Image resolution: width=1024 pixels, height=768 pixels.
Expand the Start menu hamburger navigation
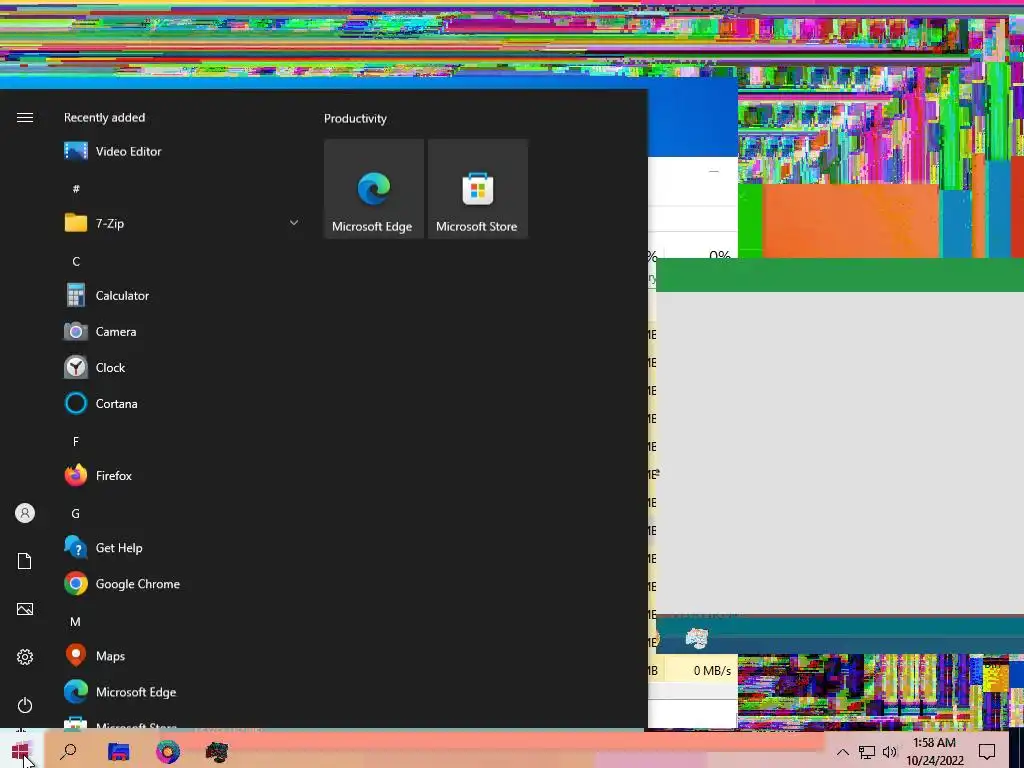(25, 118)
